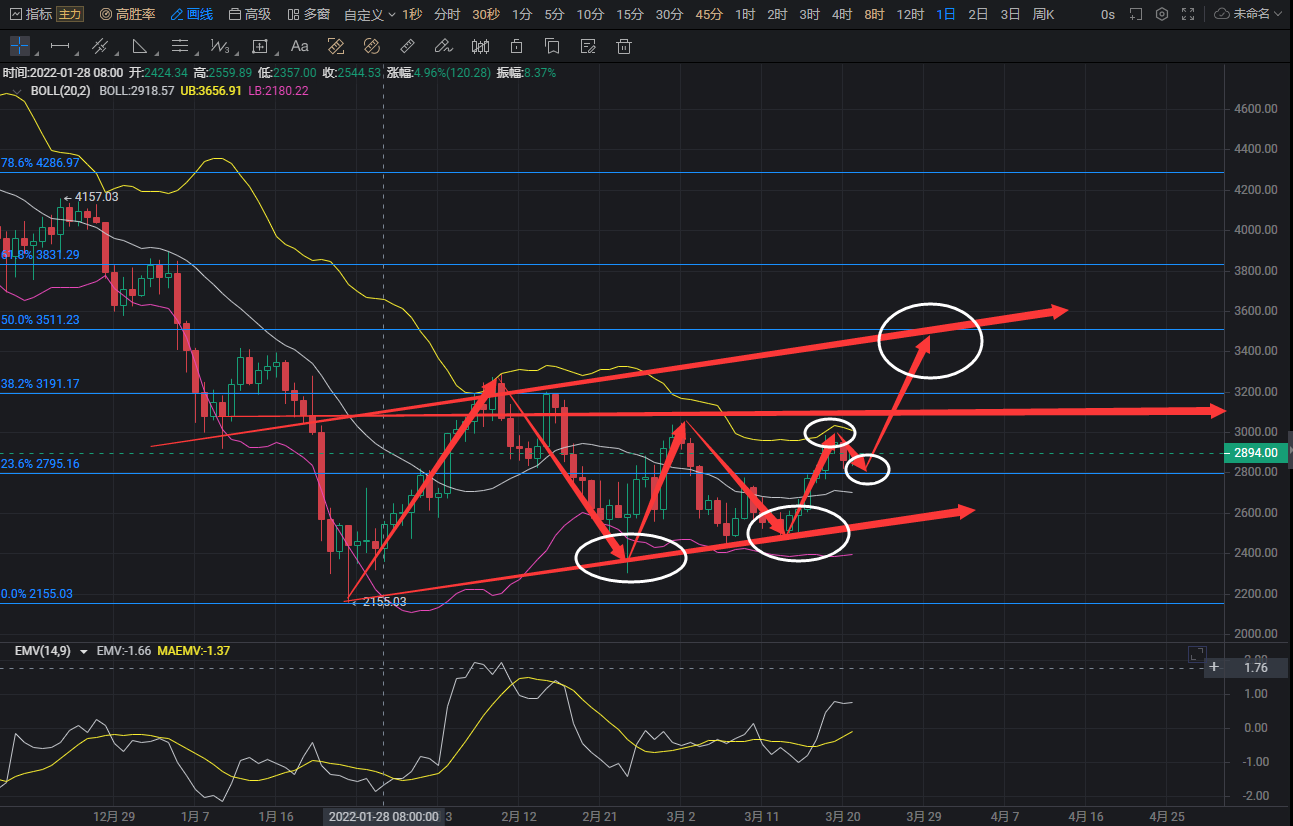Choose the Aa text annotation tool
This screenshot has width=1293, height=826.
coord(299,46)
